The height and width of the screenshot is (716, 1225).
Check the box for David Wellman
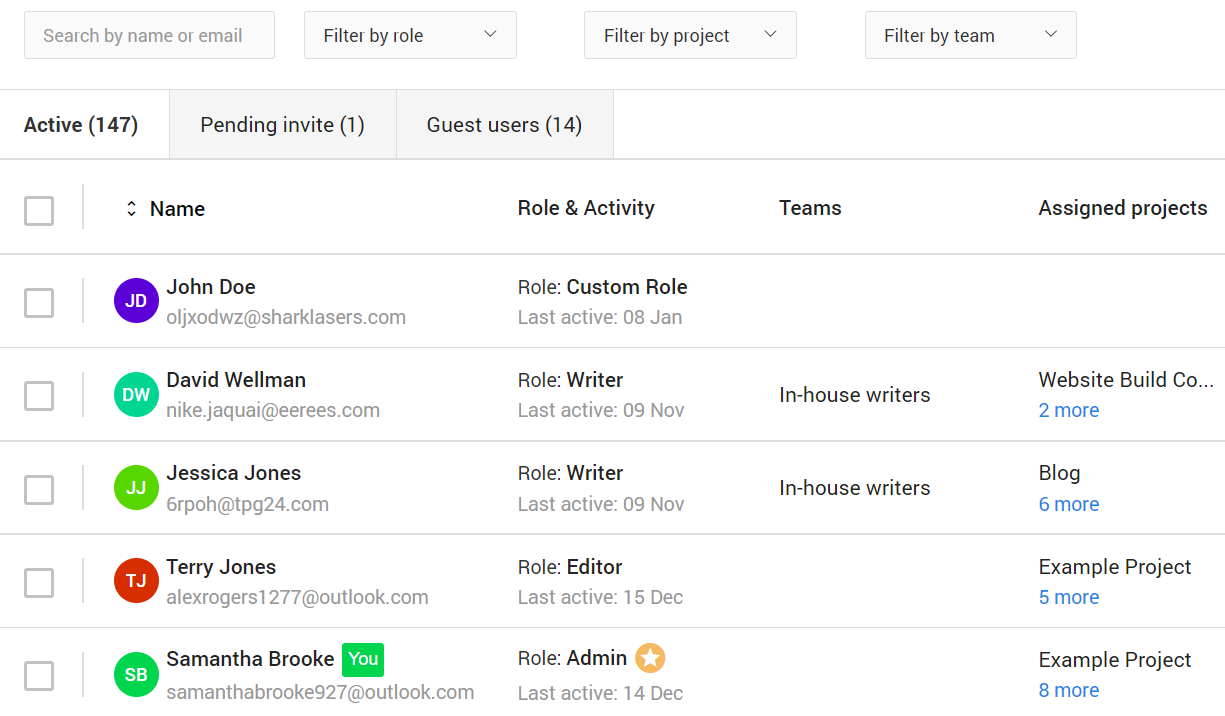(39, 396)
